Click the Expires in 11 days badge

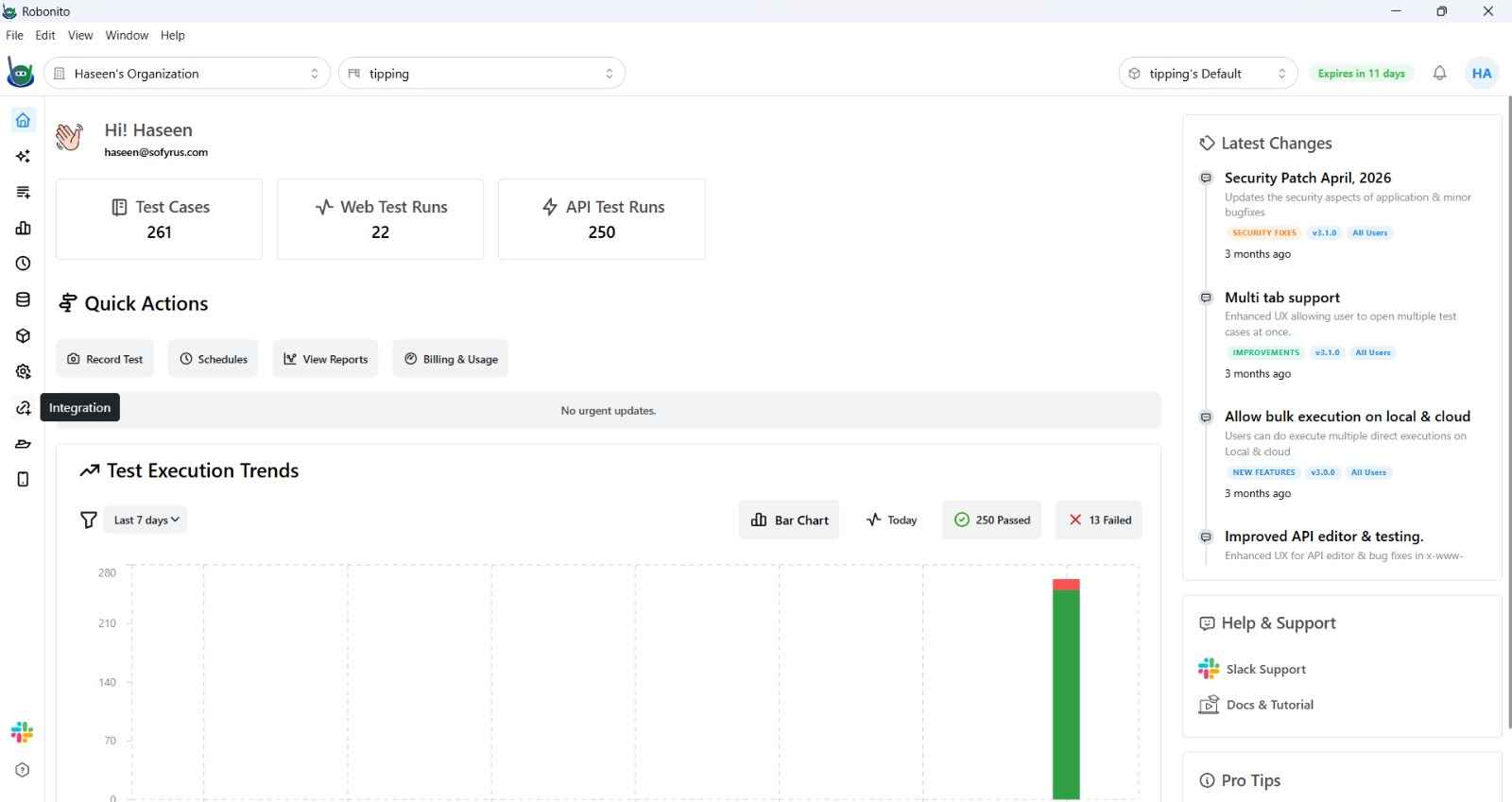click(x=1361, y=73)
